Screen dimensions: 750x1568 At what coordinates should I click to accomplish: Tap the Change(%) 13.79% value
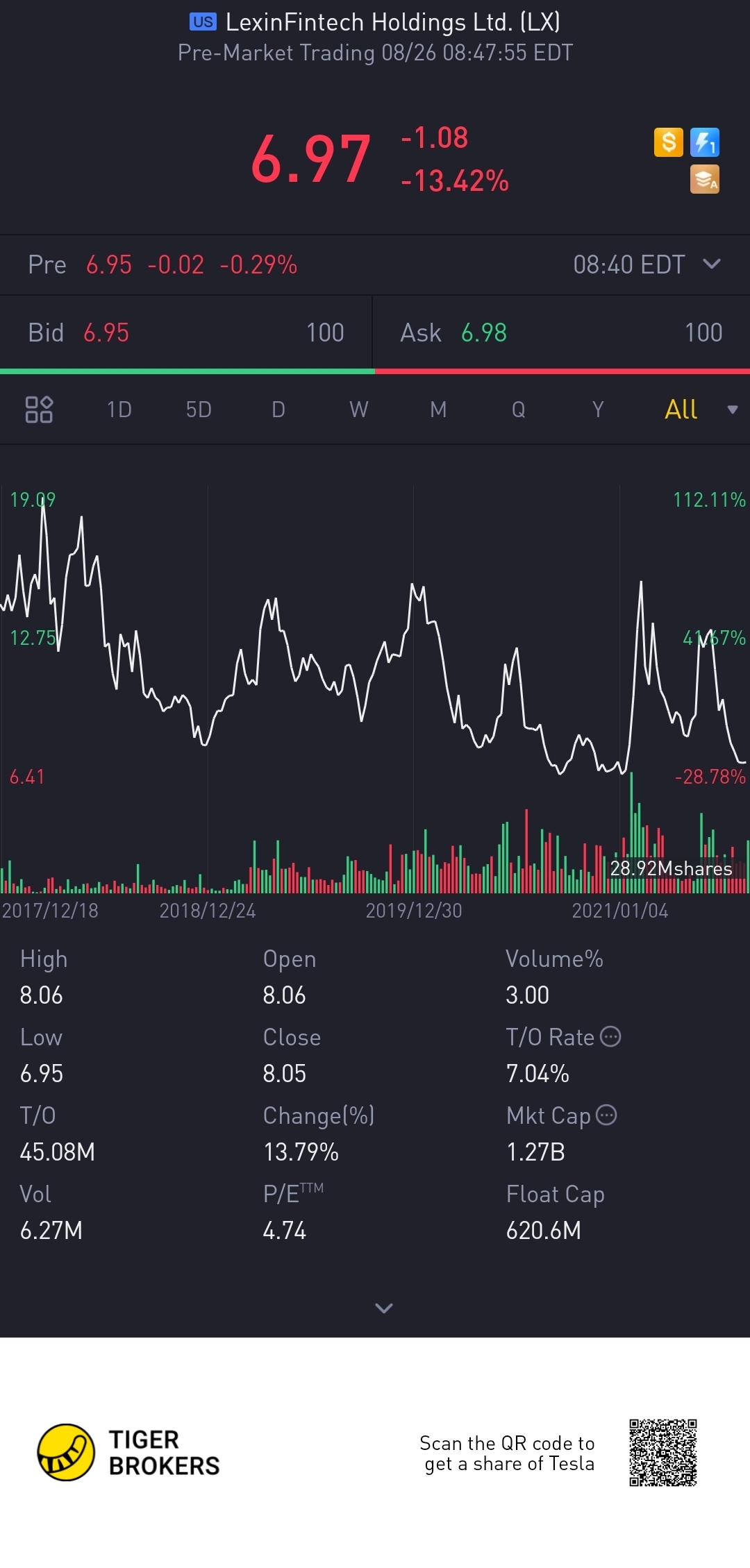pyautogui.click(x=301, y=1152)
